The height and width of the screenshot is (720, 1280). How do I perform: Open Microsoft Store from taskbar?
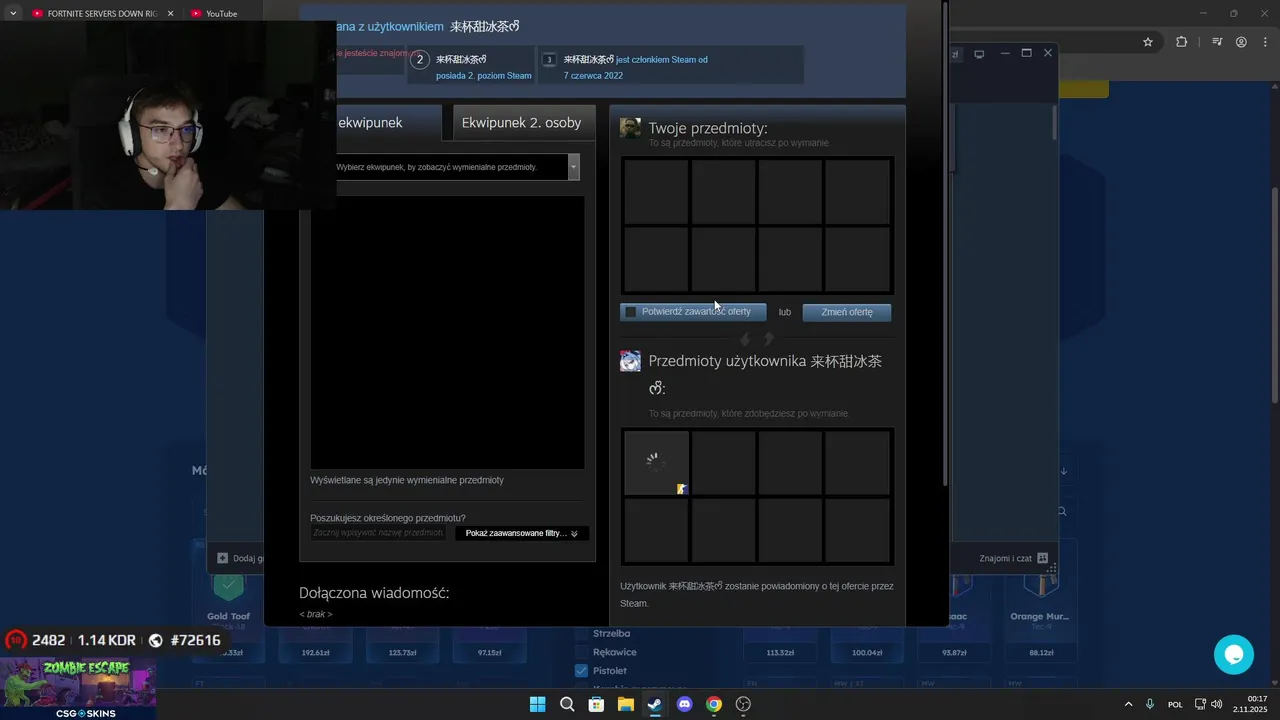[x=596, y=704]
